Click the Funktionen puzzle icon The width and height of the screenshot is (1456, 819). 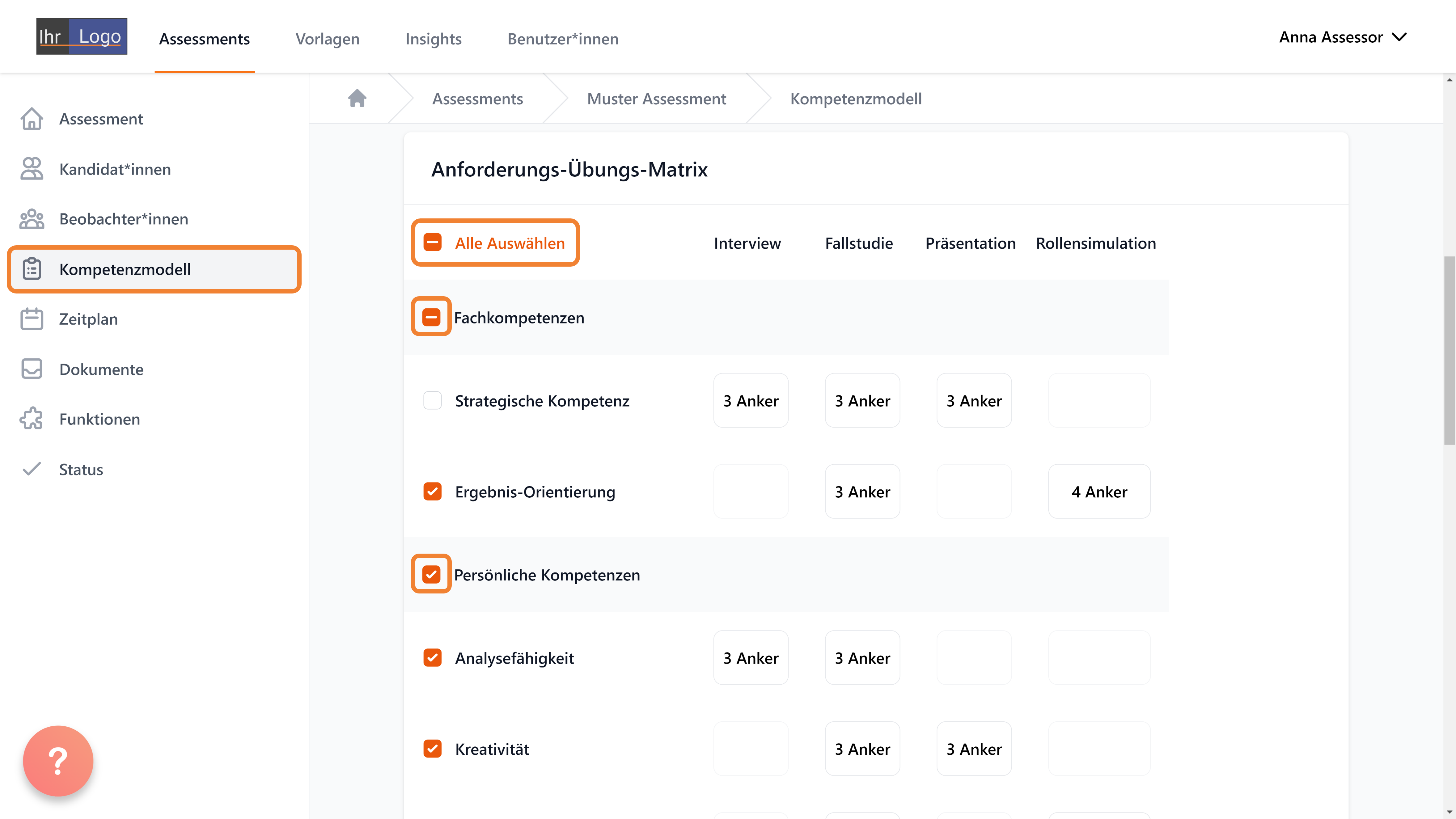pyautogui.click(x=32, y=419)
